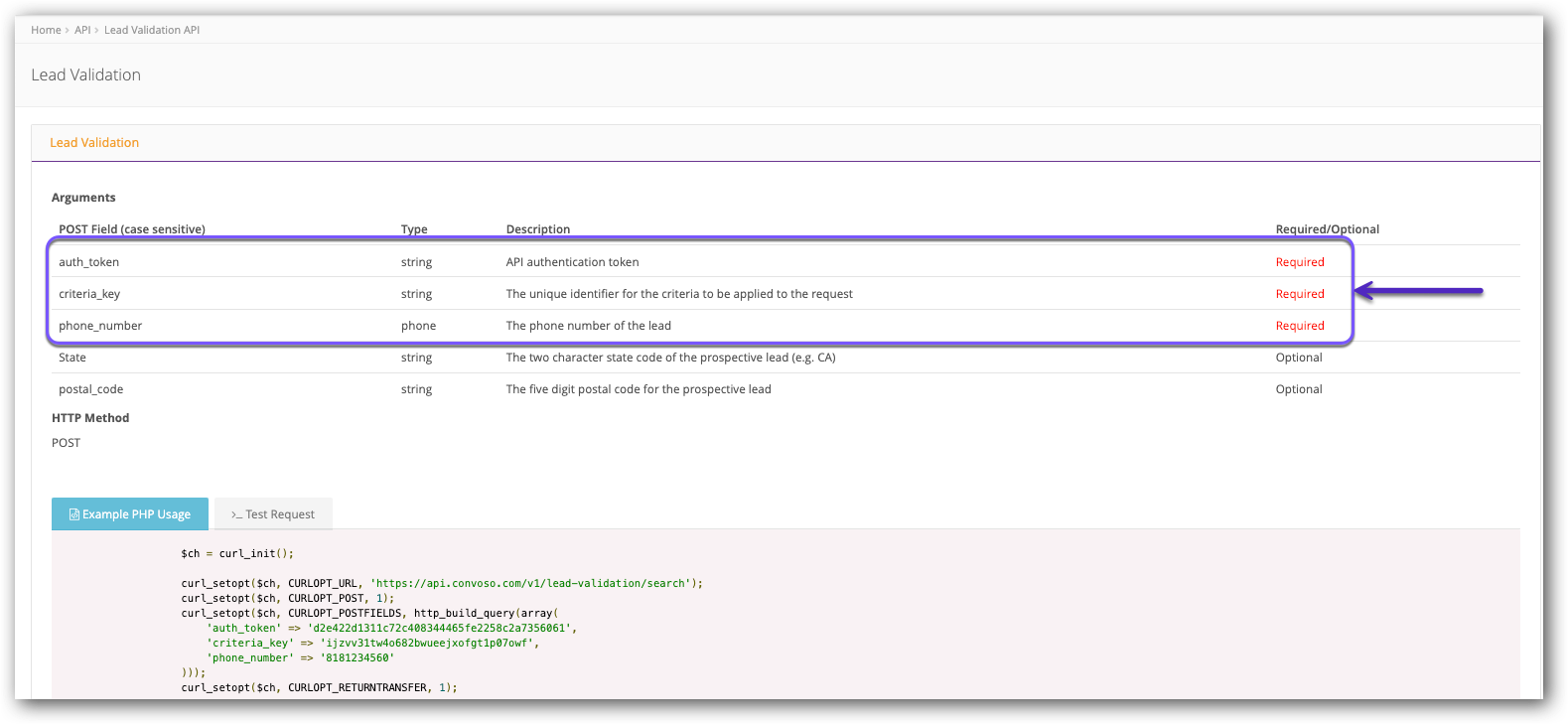Select the auth_token field name

pyautogui.click(x=88, y=262)
